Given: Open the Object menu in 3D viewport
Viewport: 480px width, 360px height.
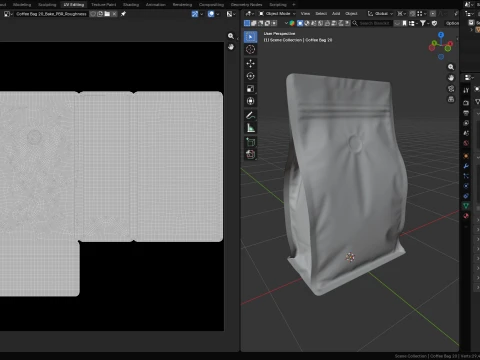Looking at the screenshot, I should (x=351, y=14).
